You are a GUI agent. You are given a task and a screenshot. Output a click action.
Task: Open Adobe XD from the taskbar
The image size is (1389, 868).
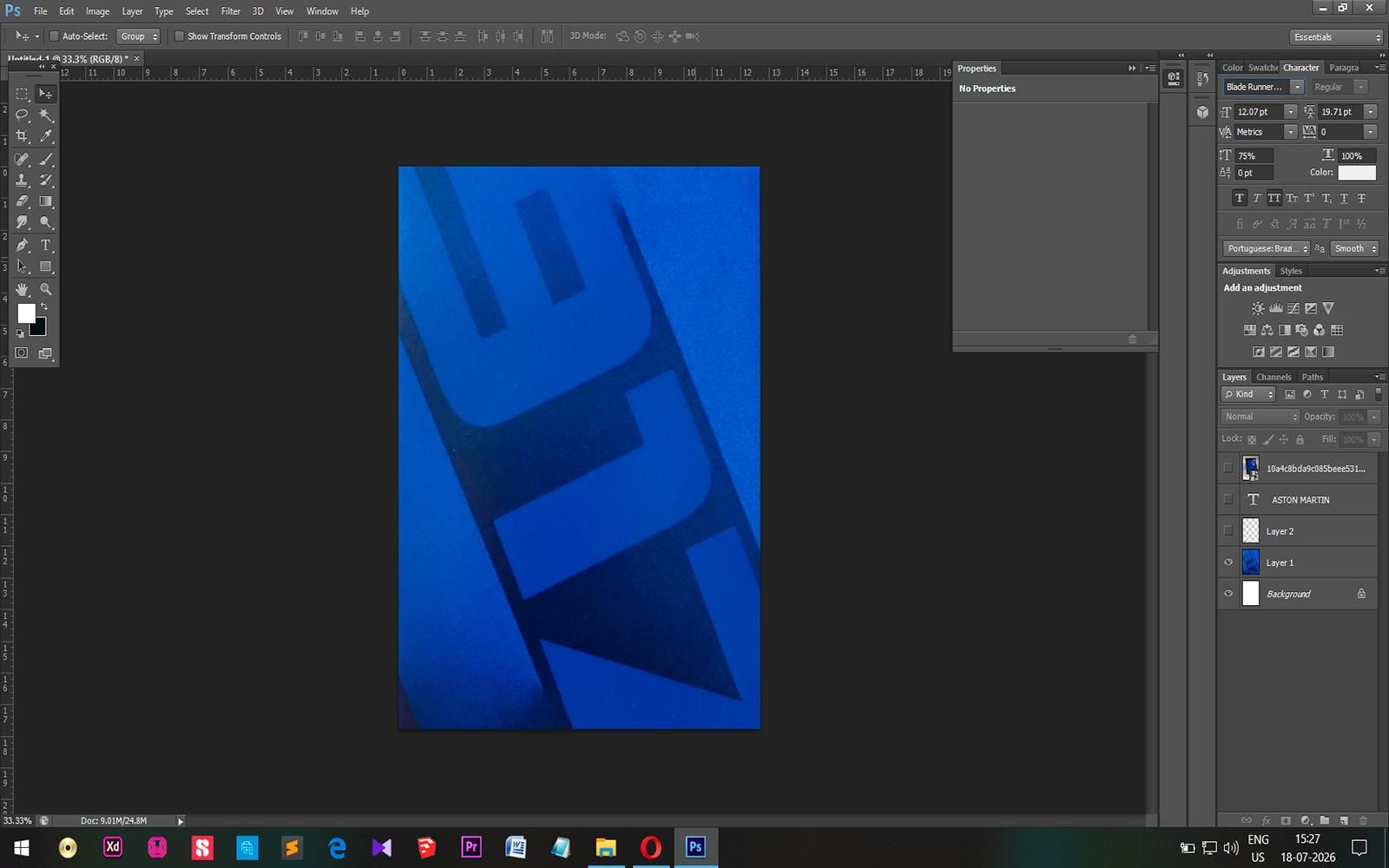click(x=113, y=847)
